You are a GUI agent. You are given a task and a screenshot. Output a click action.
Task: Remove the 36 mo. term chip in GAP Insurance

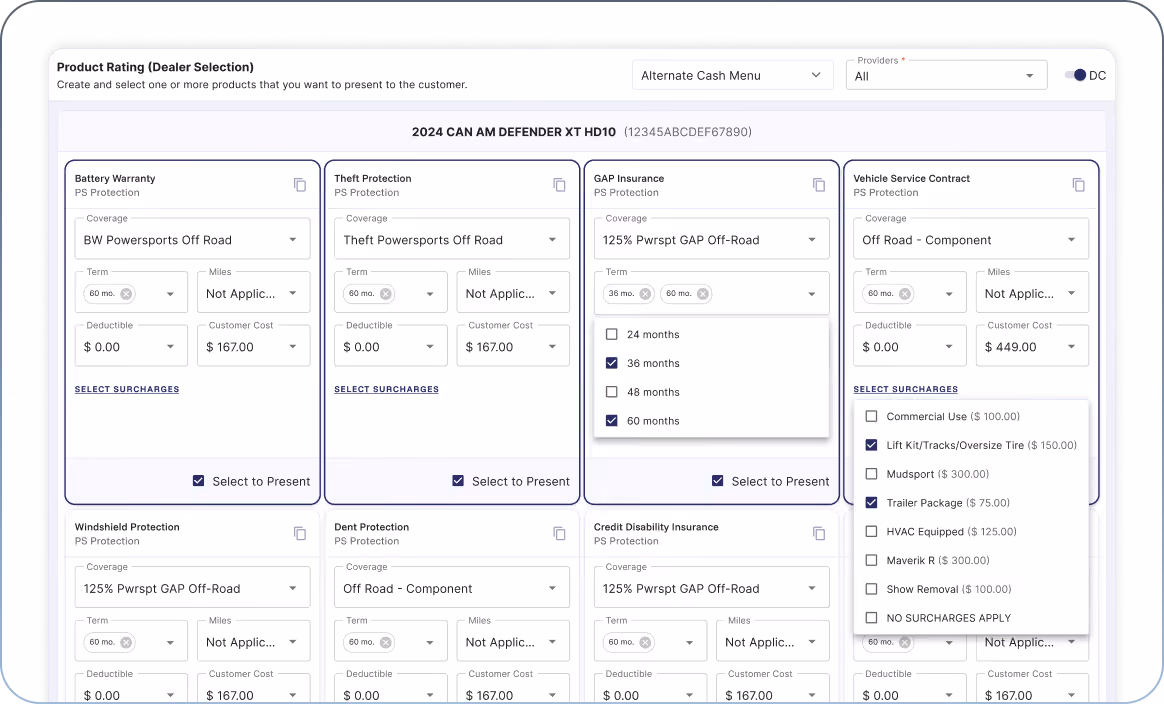[x=645, y=294]
